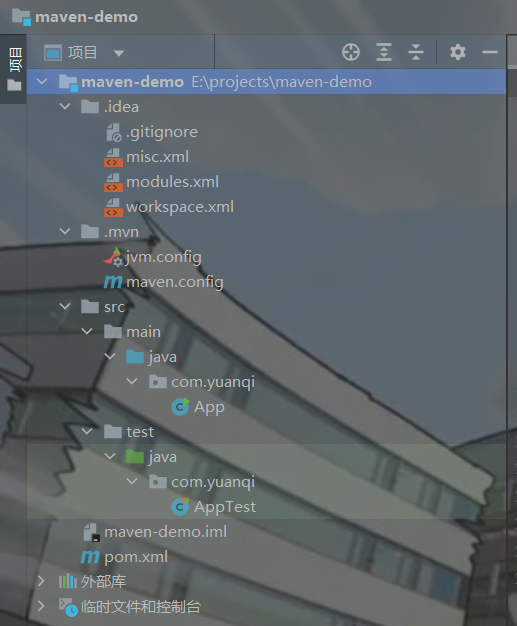Click the src folder icon
The image size is (517, 626).
[x=90, y=307]
